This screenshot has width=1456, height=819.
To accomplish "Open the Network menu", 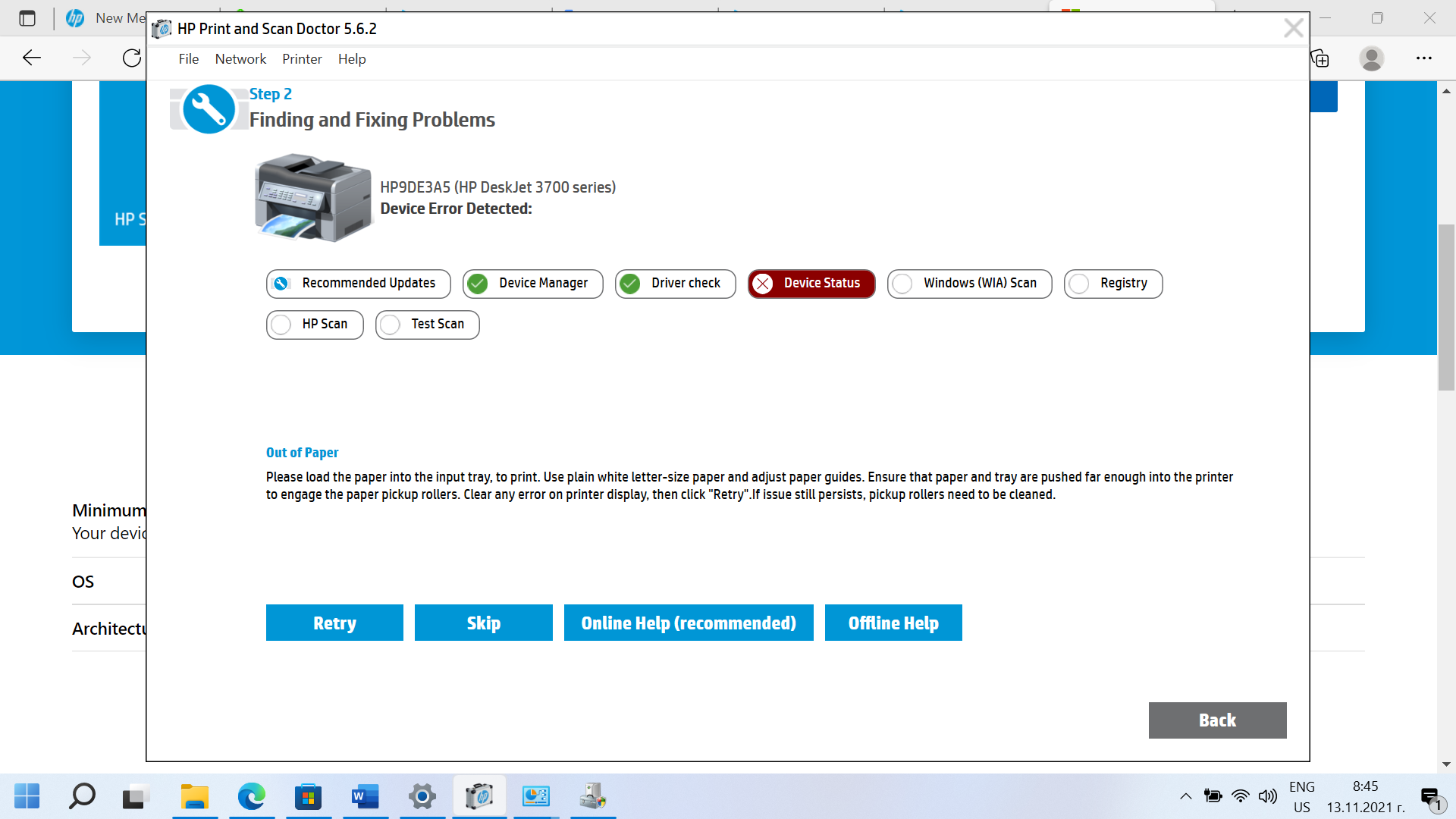I will click(240, 59).
